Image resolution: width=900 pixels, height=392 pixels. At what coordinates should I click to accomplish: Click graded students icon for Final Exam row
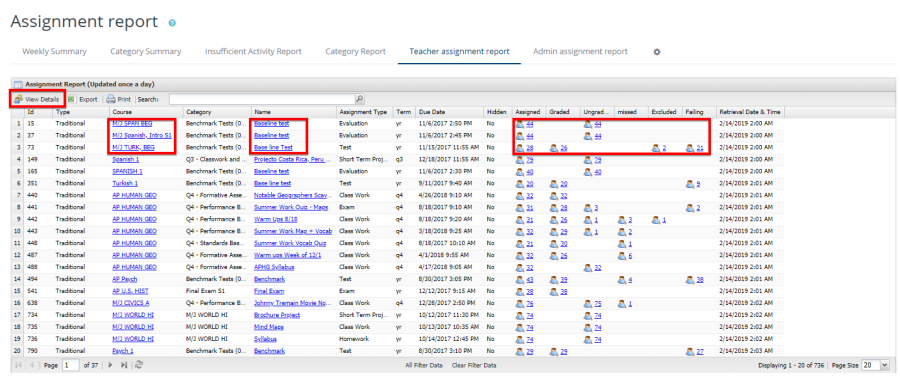pyautogui.click(x=554, y=291)
